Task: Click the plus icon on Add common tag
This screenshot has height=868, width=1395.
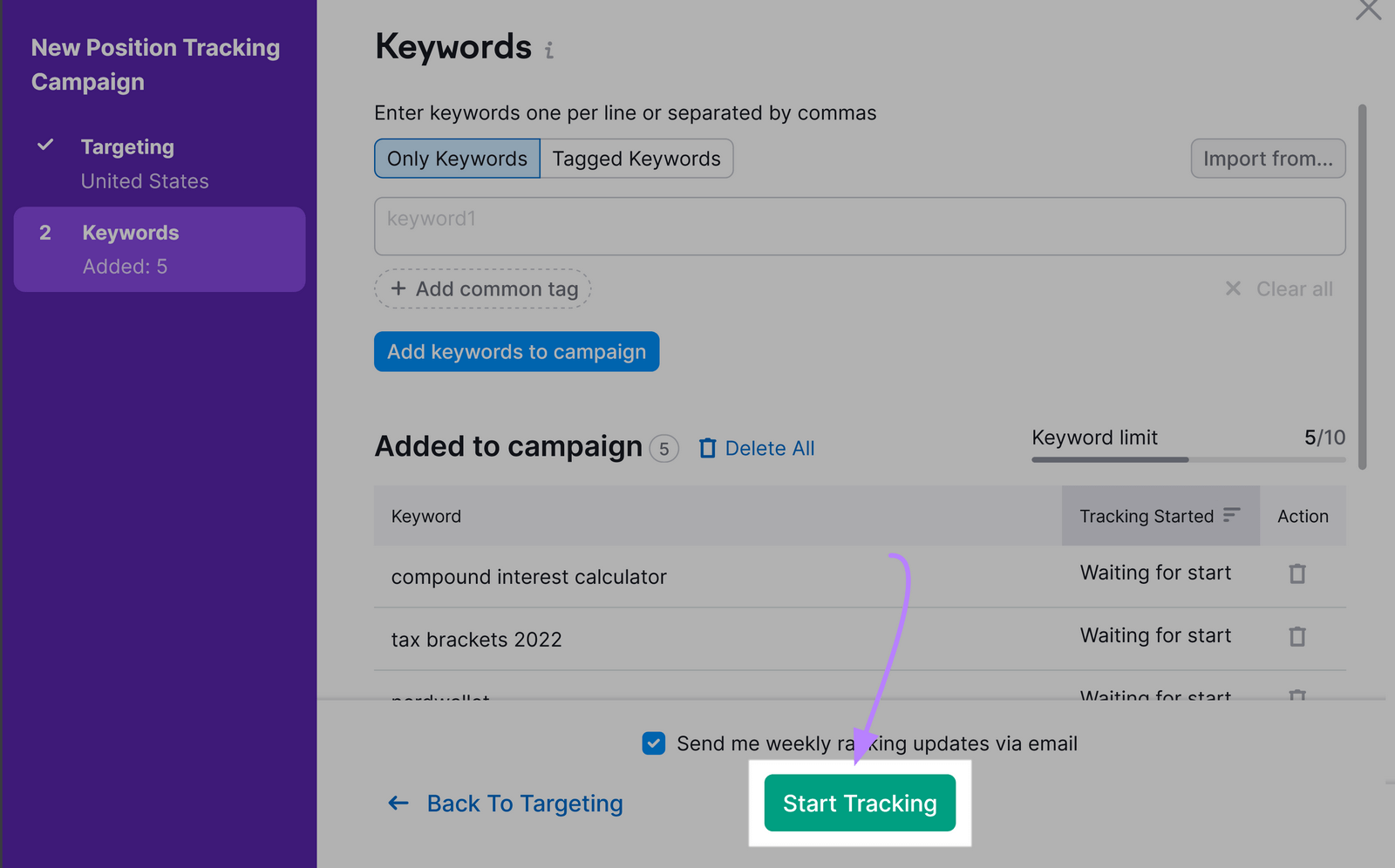Action: [398, 288]
